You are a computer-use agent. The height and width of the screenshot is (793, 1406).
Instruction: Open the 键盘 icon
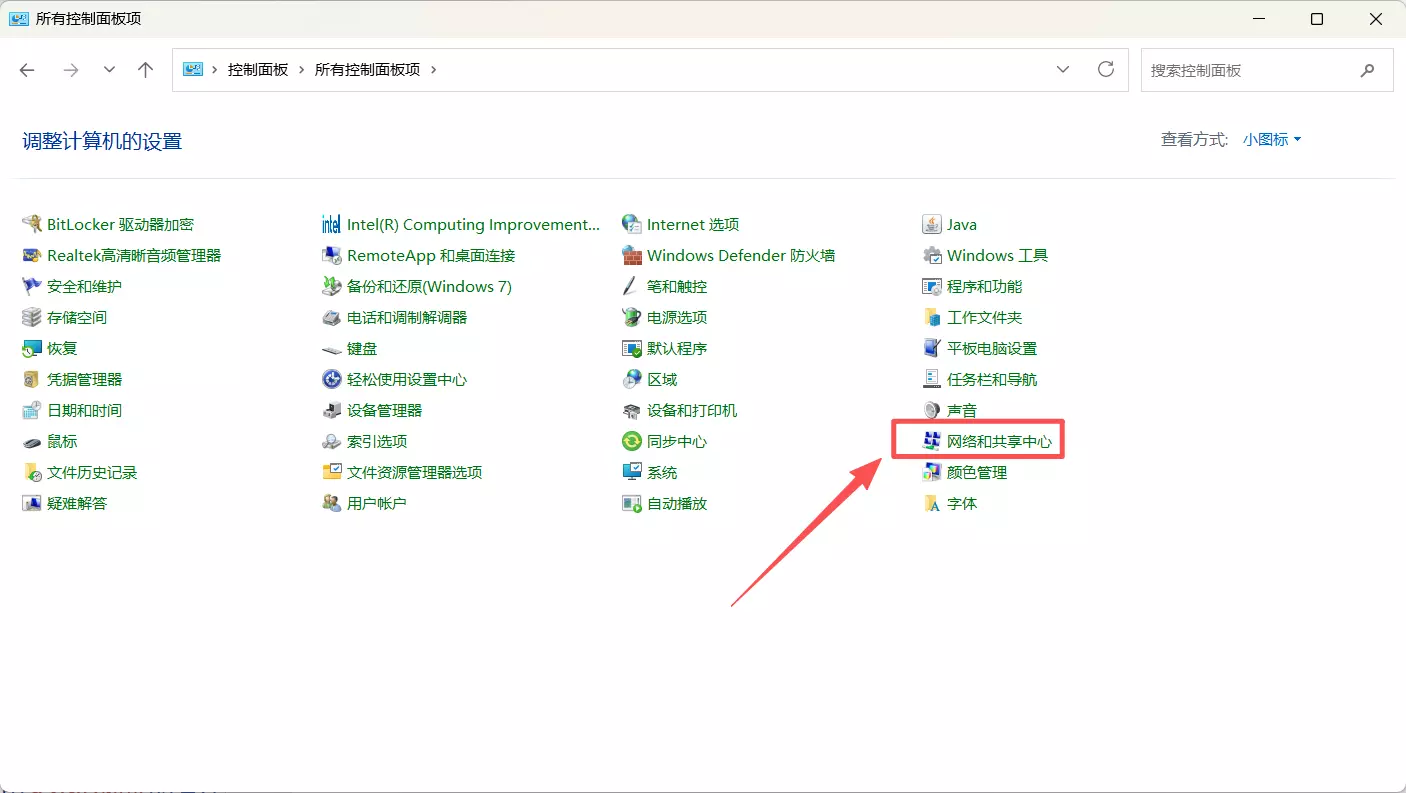pyautogui.click(x=331, y=348)
